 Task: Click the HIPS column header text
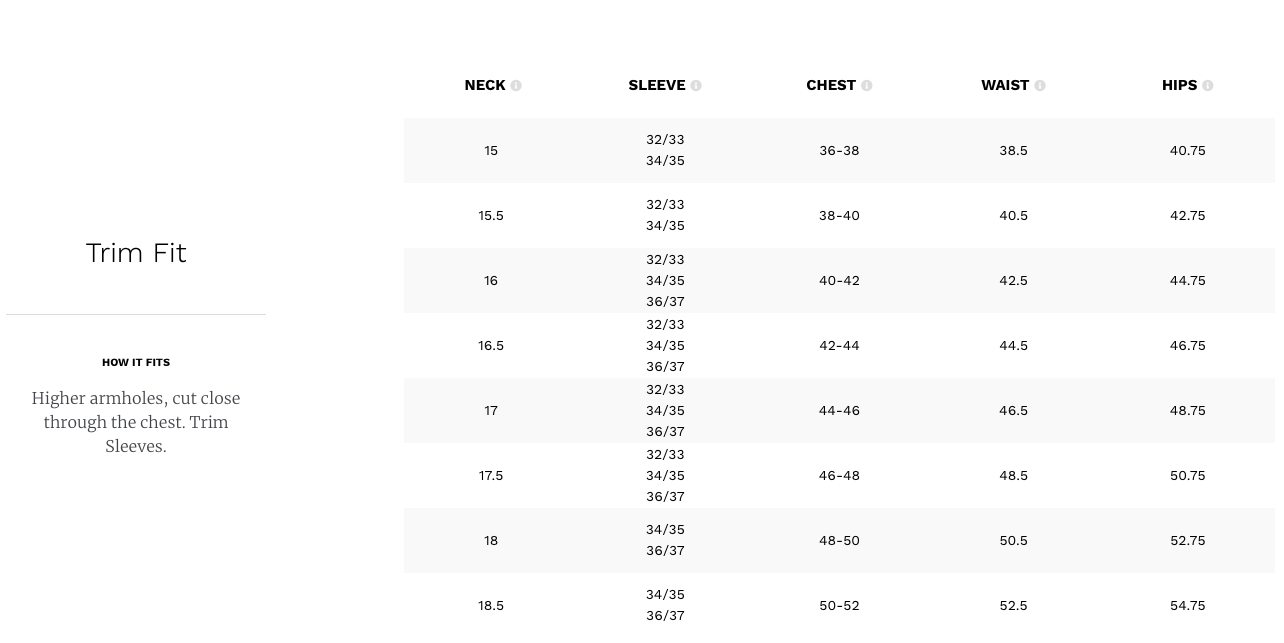(1179, 86)
